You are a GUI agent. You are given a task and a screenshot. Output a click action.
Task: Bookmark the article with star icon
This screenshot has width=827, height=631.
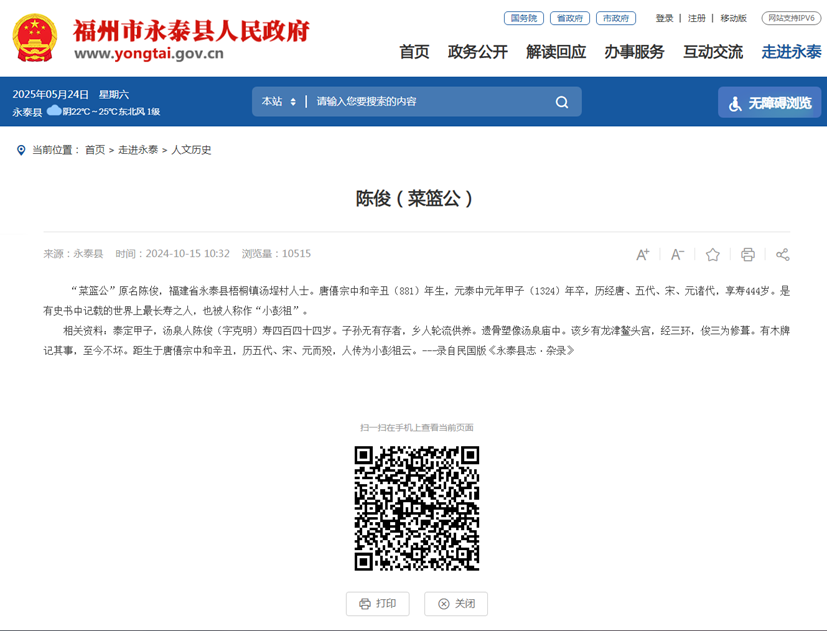pyautogui.click(x=712, y=255)
